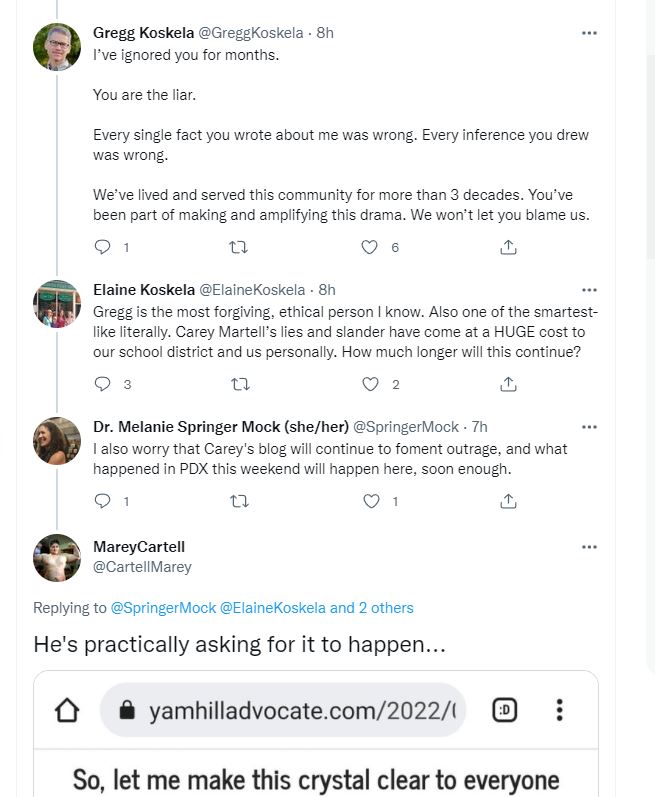
Task: Share Gregg Koskela's tweet
Action: [508, 246]
